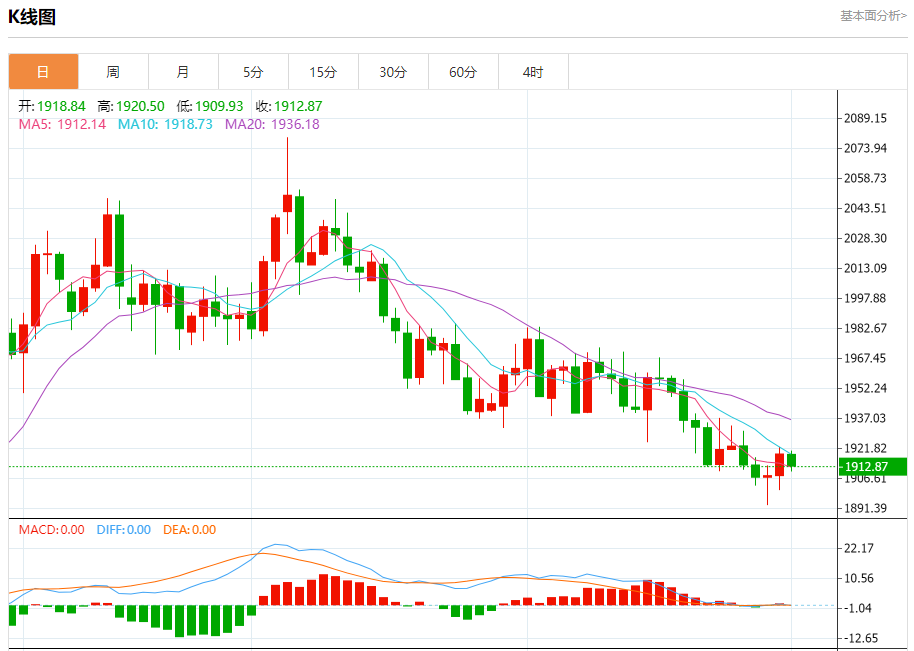Viewport: 914px width, 651px height.
Task: Click the MA10: 1918.73 label
Action: click(x=166, y=124)
